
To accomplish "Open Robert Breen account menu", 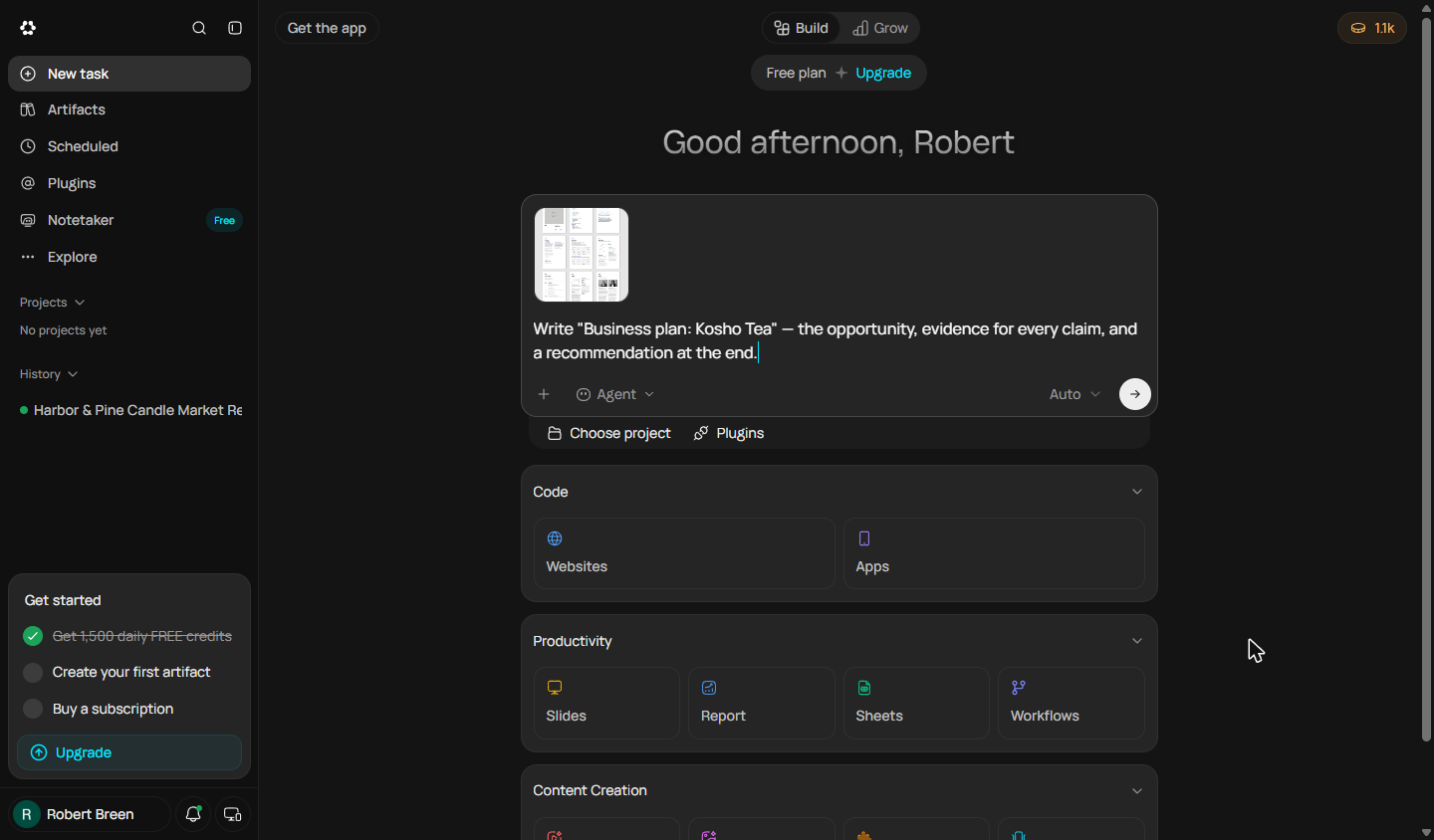I will click(90, 814).
